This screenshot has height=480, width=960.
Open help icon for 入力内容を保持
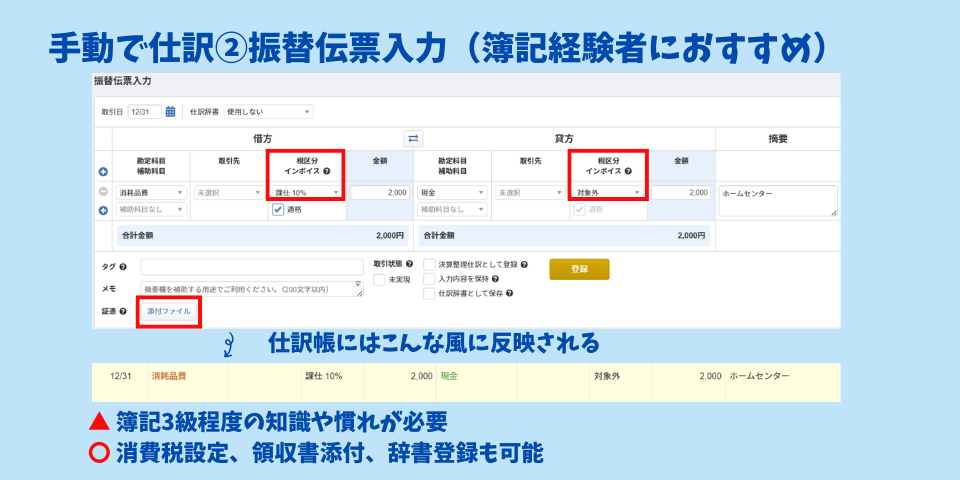tap(495, 279)
